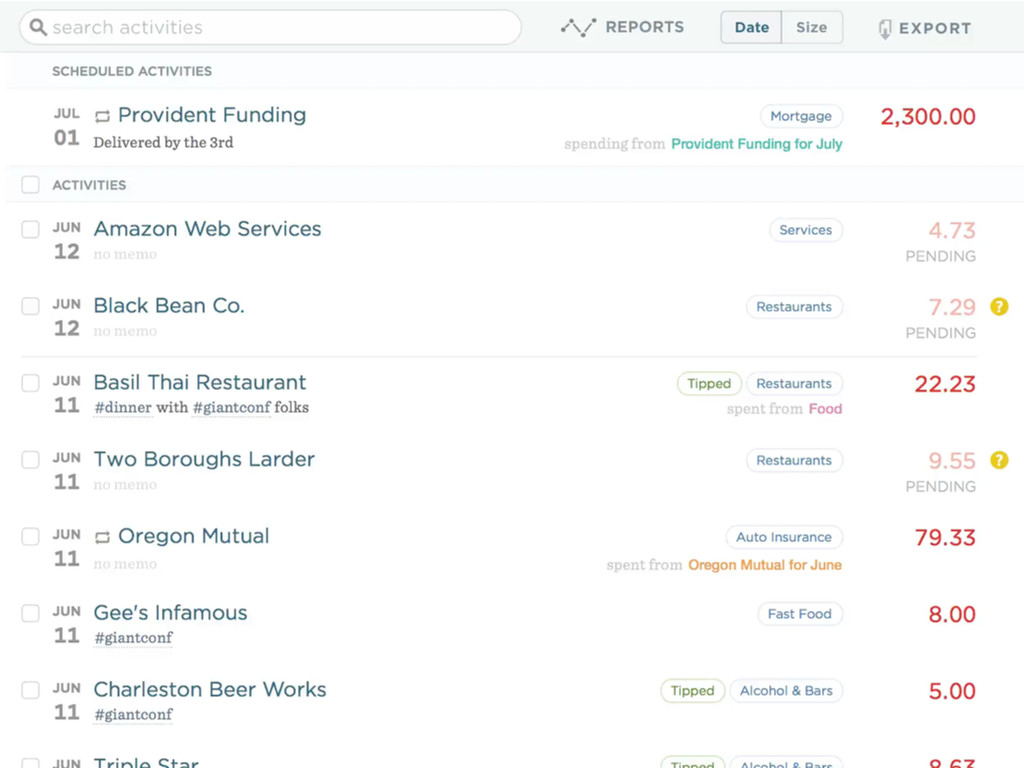Click 'Delivered by the 3rd' memo

(x=163, y=142)
